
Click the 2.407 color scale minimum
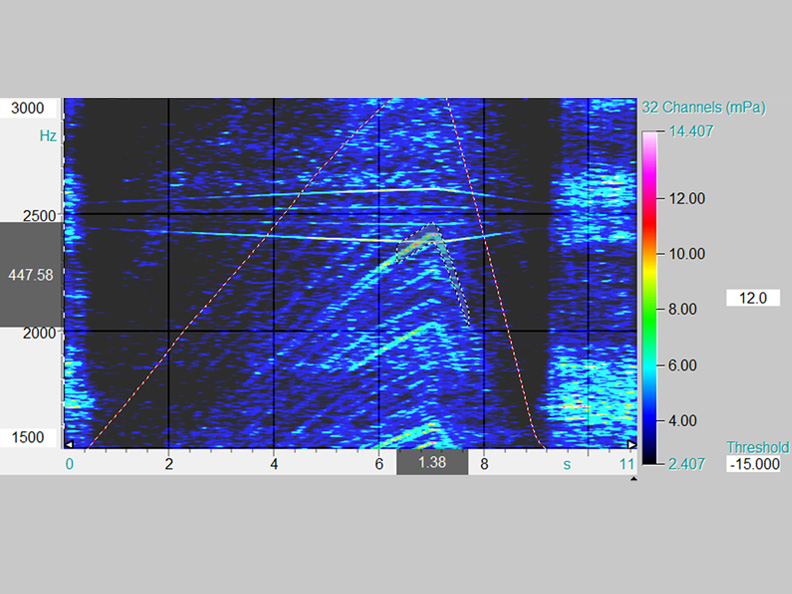point(687,463)
